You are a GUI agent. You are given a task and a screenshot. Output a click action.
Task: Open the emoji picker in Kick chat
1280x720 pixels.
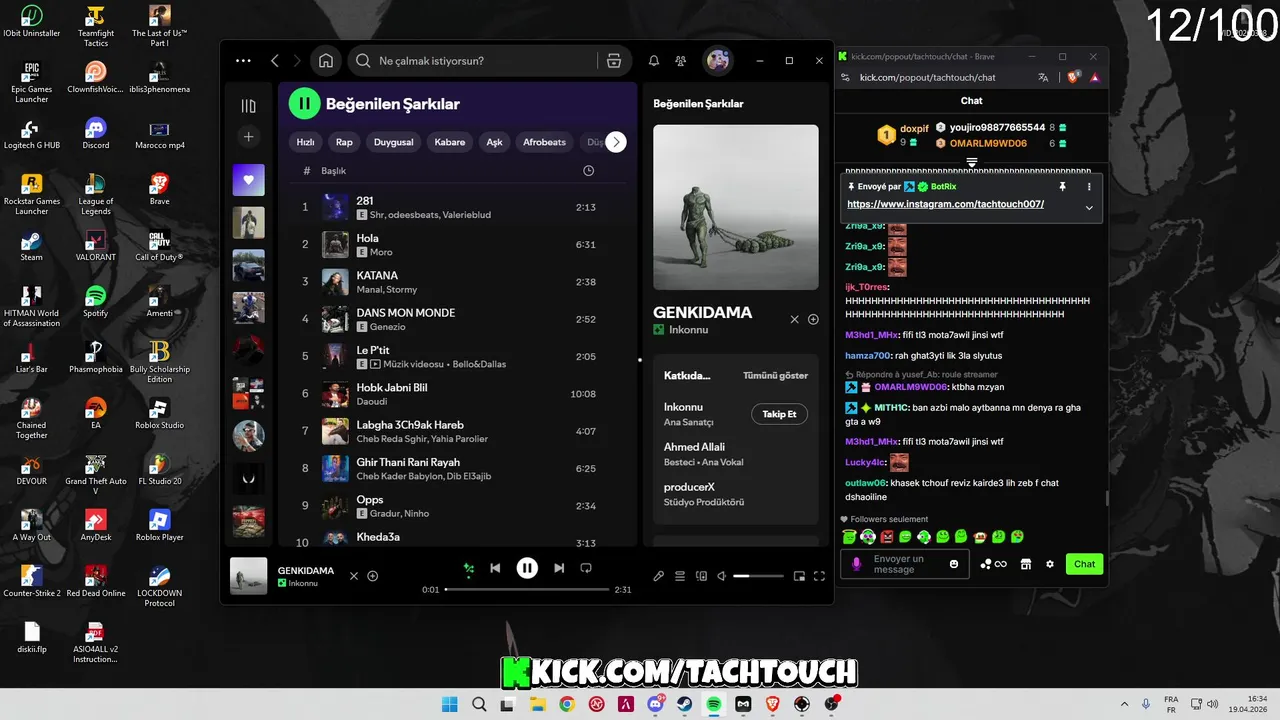pyautogui.click(x=954, y=564)
